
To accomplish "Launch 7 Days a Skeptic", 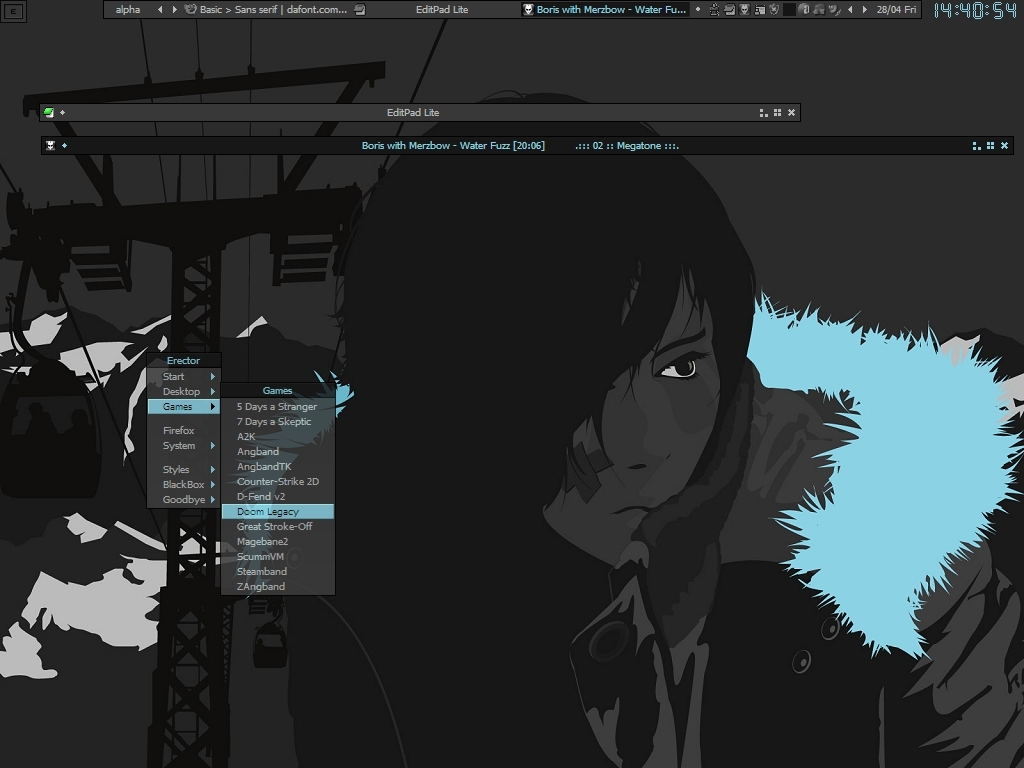I will (x=278, y=421).
